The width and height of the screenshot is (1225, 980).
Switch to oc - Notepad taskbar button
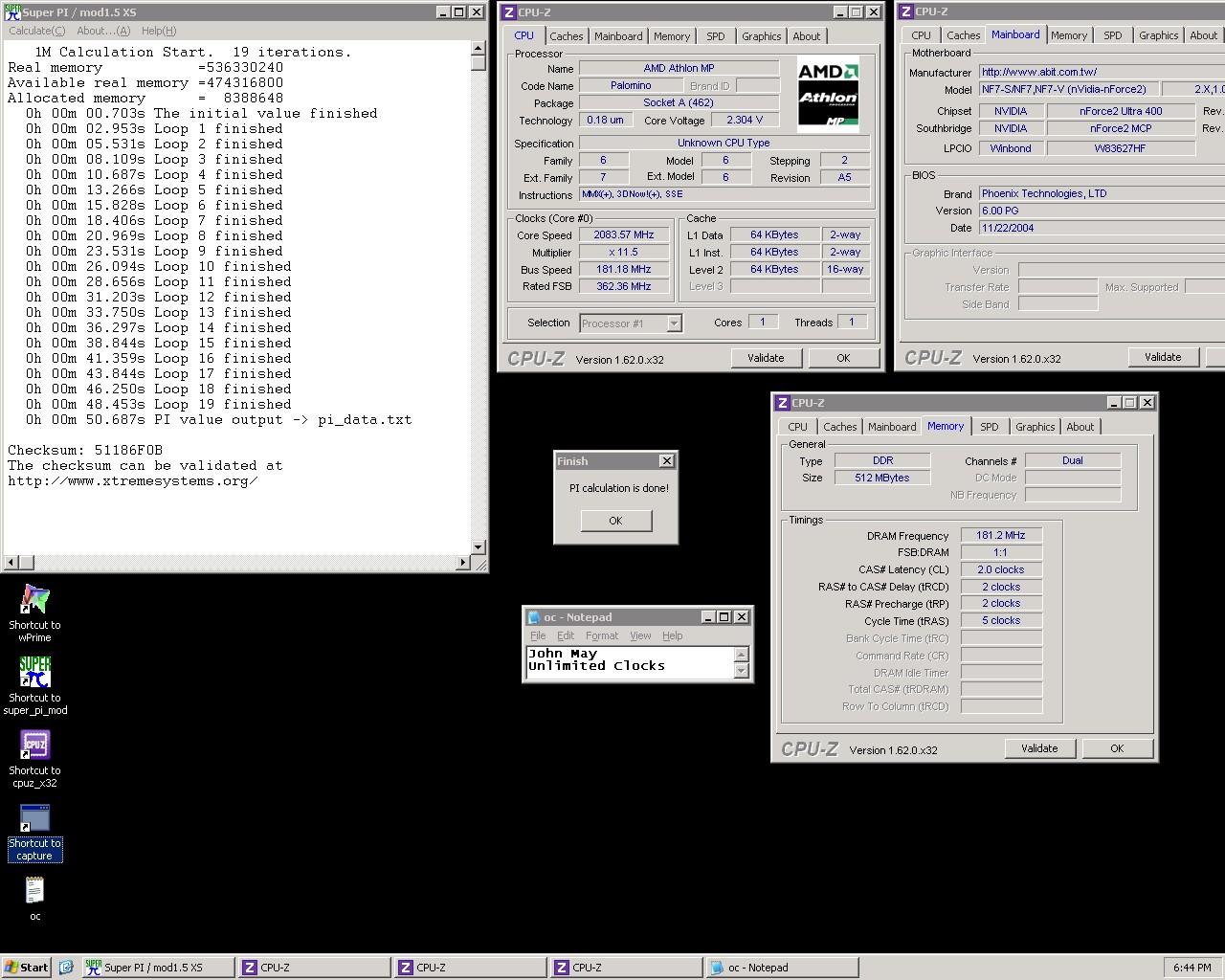click(x=782, y=968)
